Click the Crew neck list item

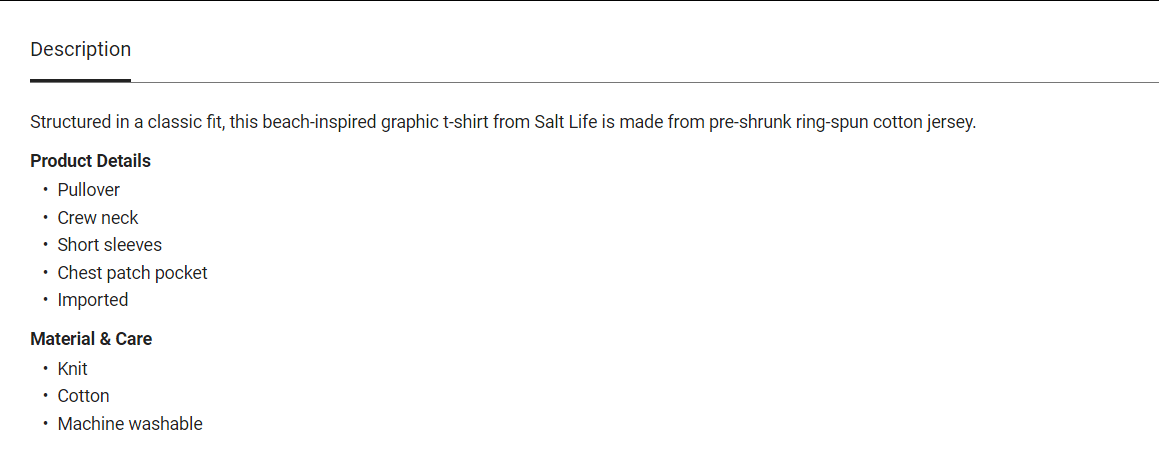click(x=98, y=218)
